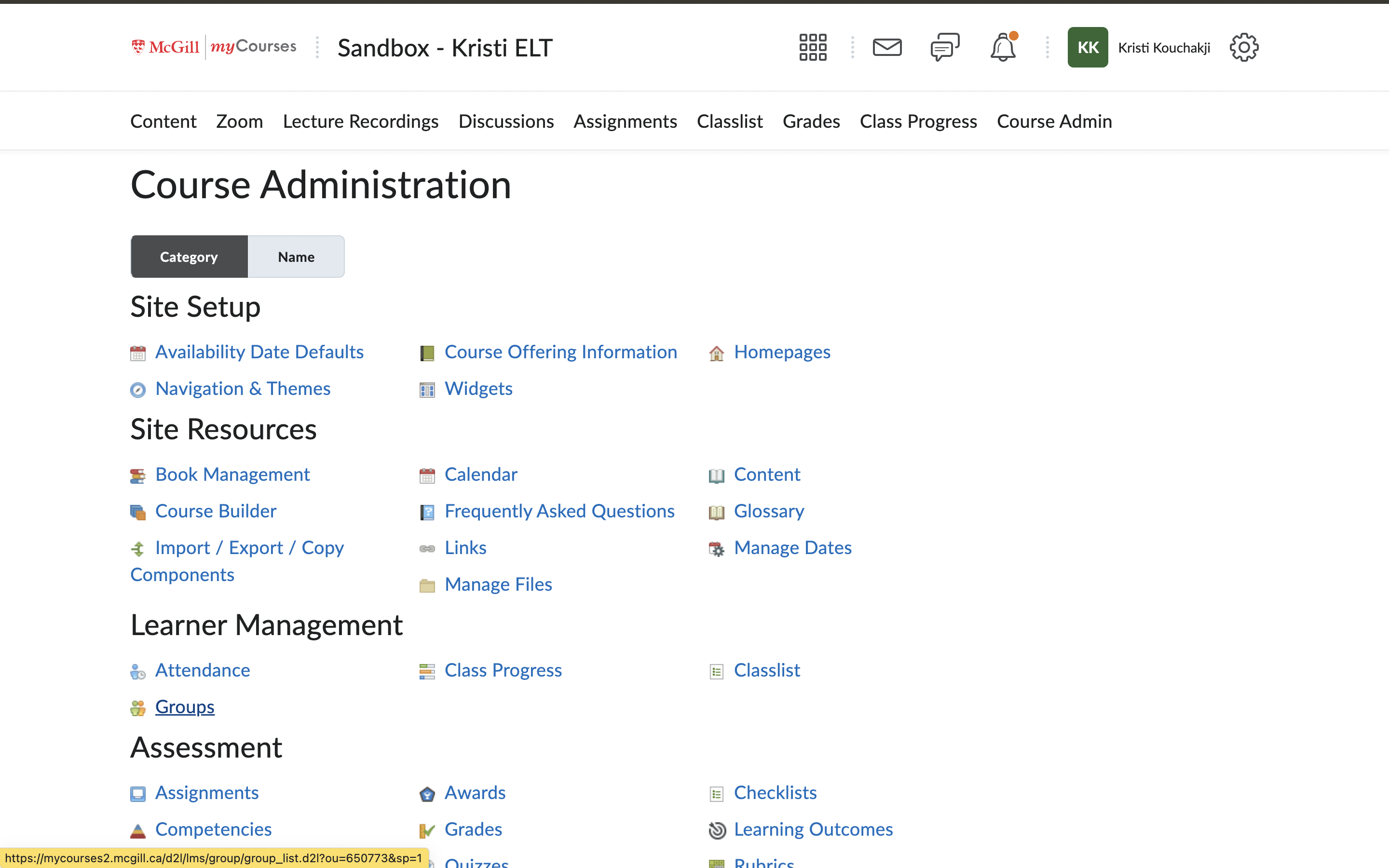Click the KK user avatar
This screenshot has width=1389, height=868.
pyautogui.click(x=1087, y=47)
